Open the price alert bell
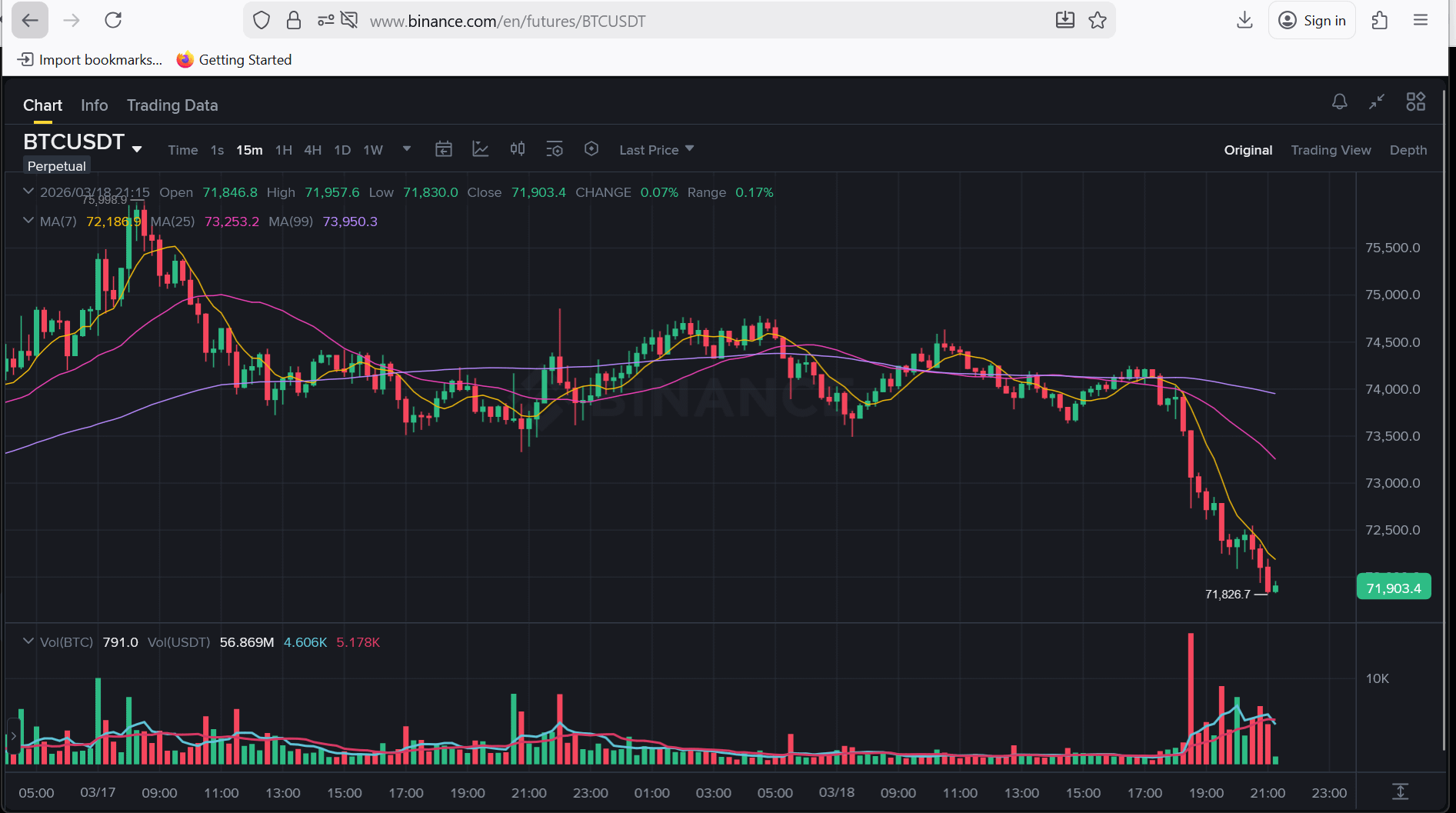The image size is (1456, 813). [1340, 102]
